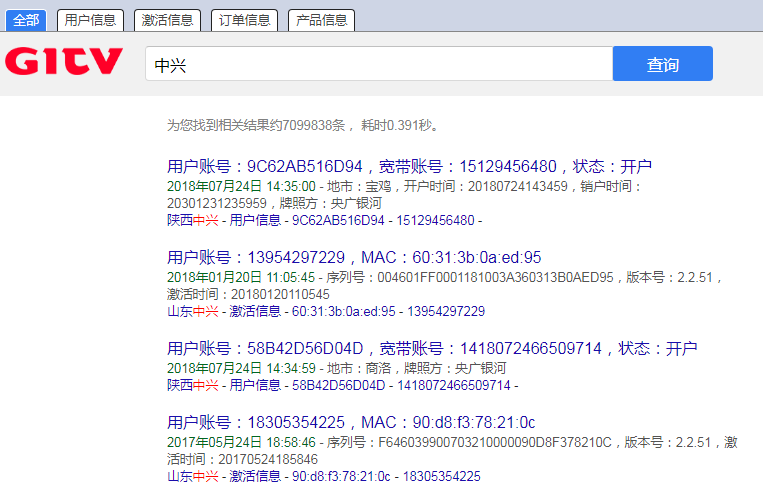The height and width of the screenshot is (494, 763).
Task: Switch to the 用户信息 tab
Action: 91,20
